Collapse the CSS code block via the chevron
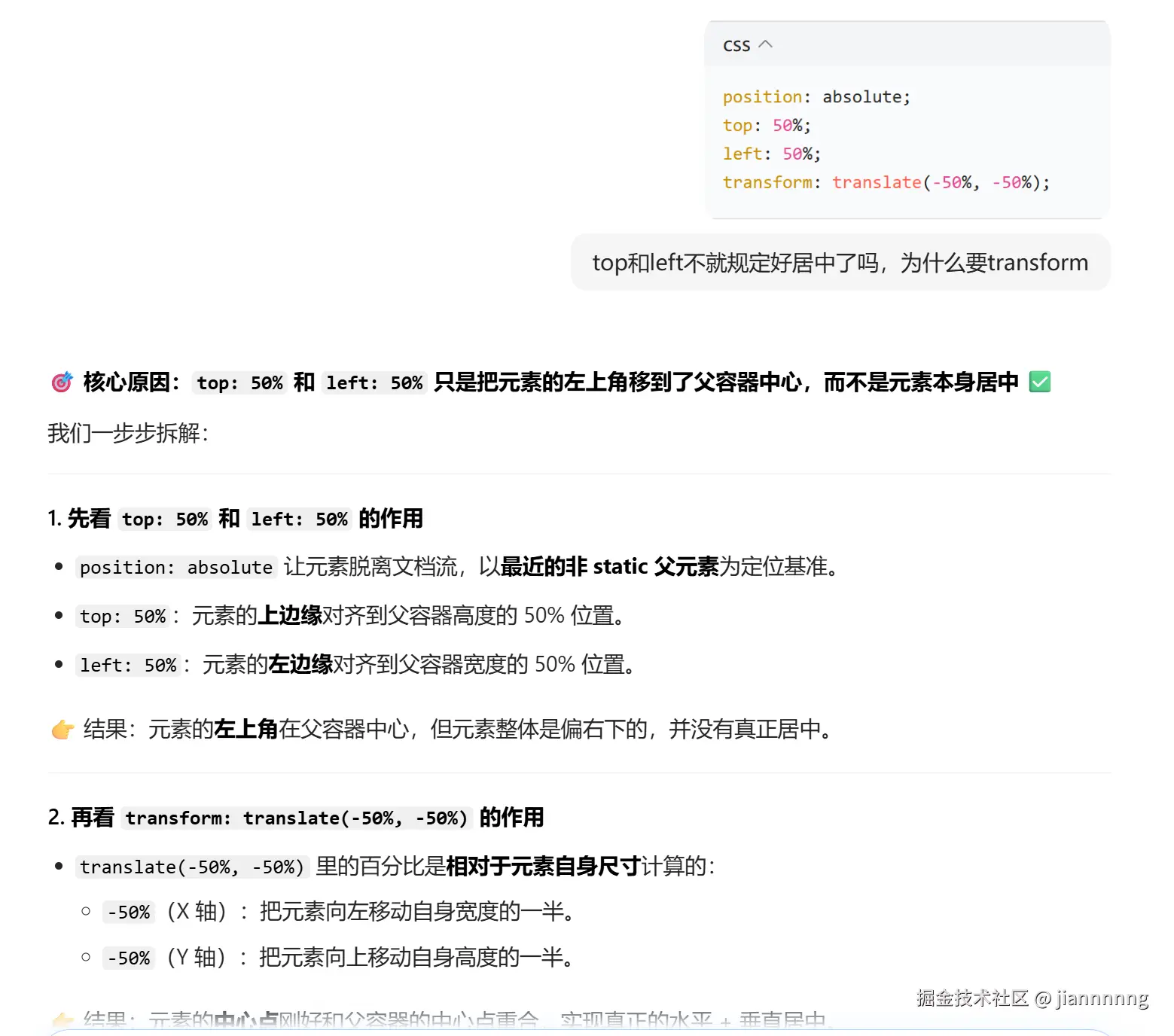Image resolution: width=1174 pixels, height=1036 pixels. click(767, 44)
